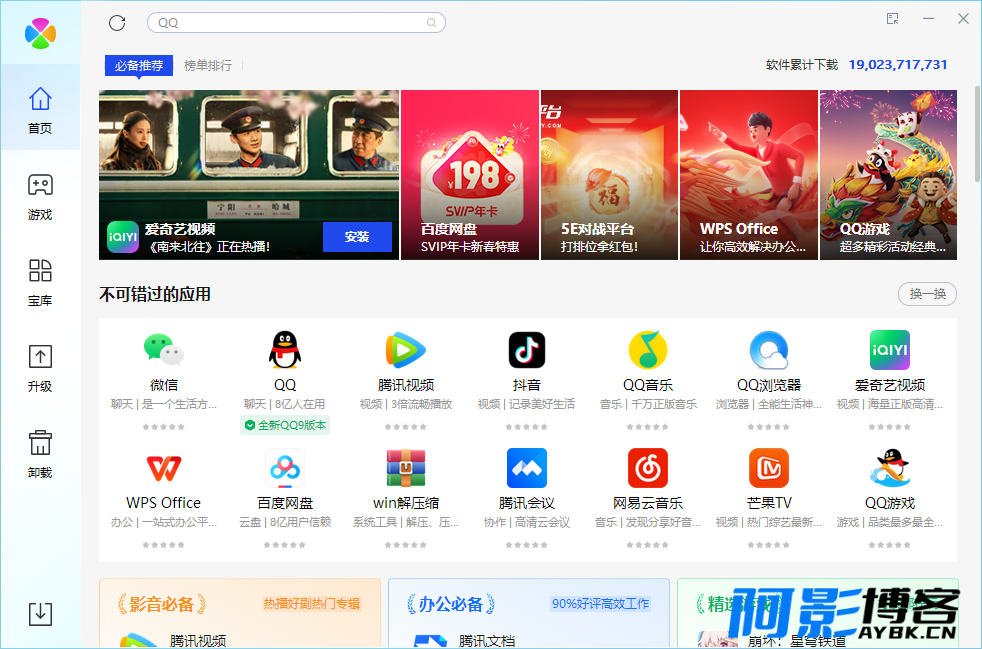The width and height of the screenshot is (982, 649).
Task: Click the download count 19,023,717,731
Action: click(897, 65)
